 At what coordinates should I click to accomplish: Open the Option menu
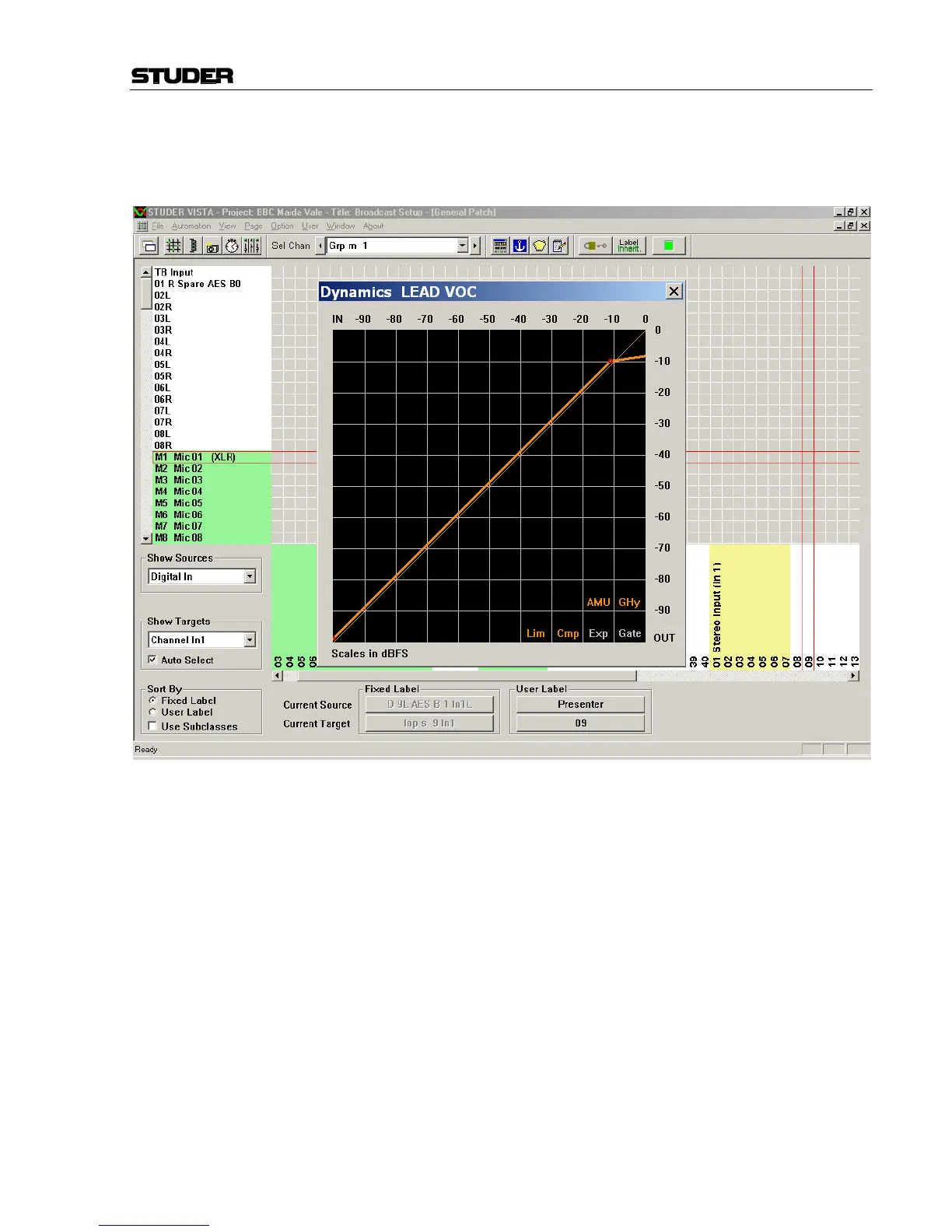point(282,226)
